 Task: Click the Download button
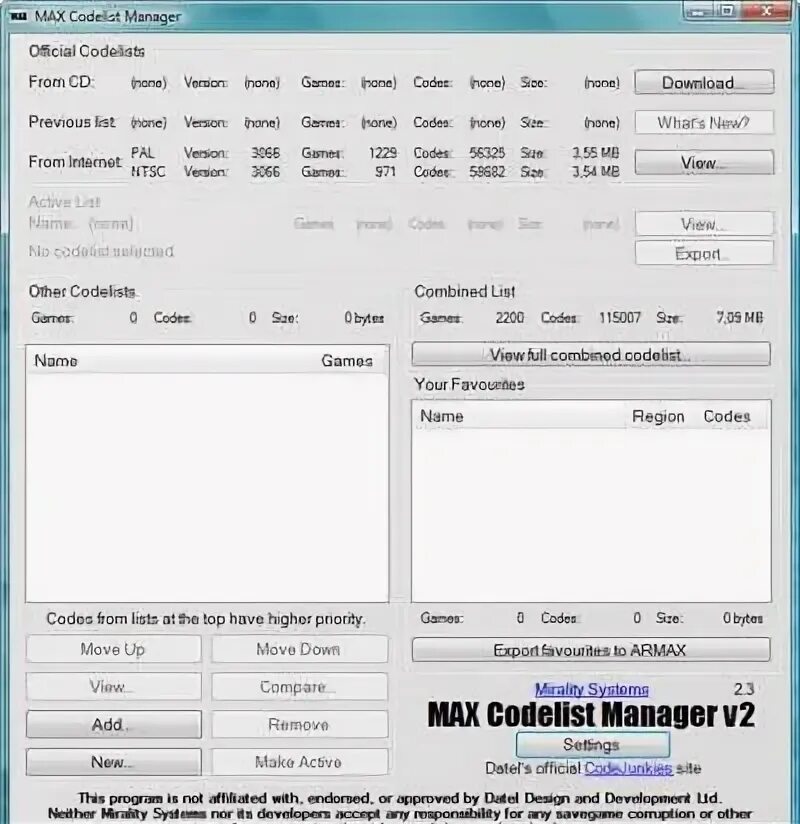[704, 83]
